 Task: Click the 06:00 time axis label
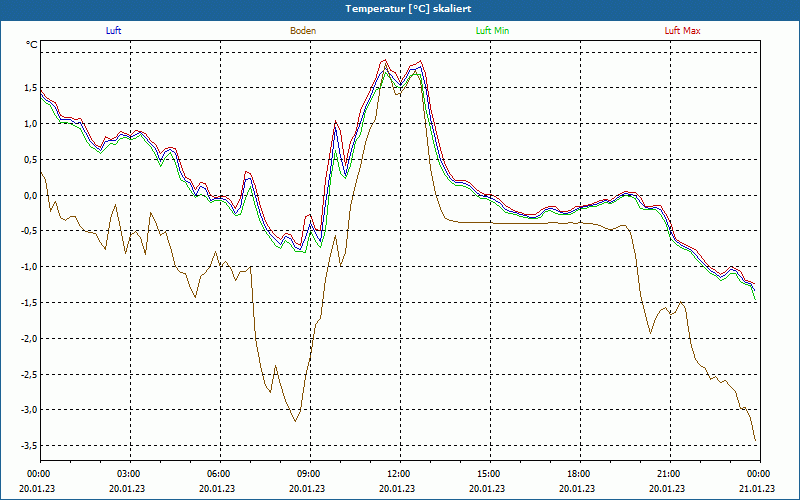[x=220, y=474]
